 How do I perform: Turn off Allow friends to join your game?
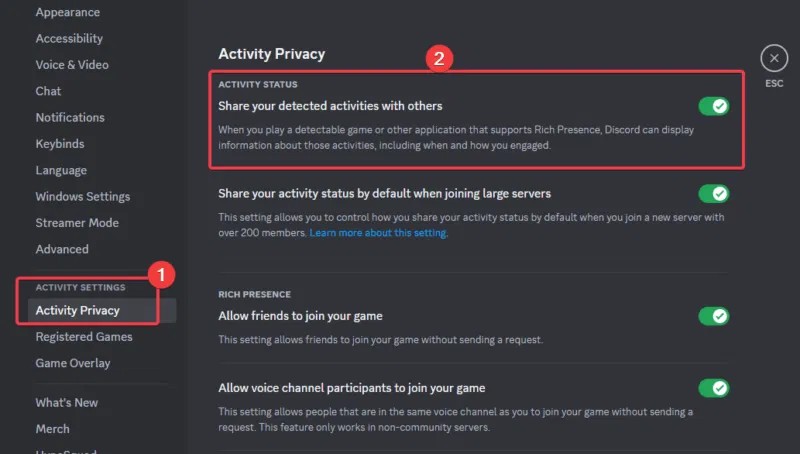713,316
